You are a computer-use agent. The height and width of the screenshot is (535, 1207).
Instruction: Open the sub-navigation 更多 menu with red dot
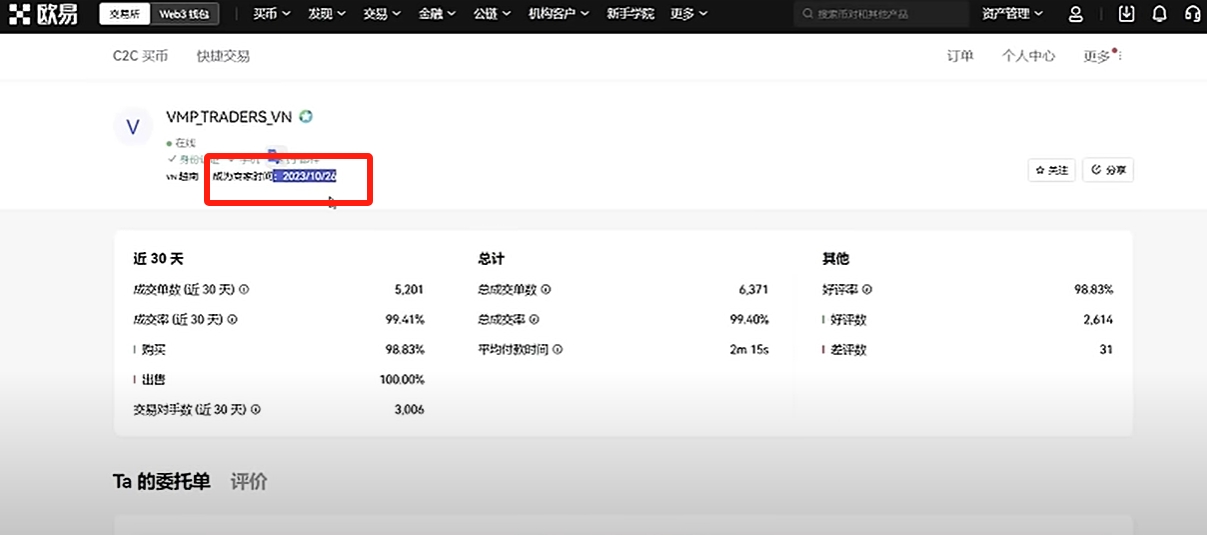[x=1101, y=56]
